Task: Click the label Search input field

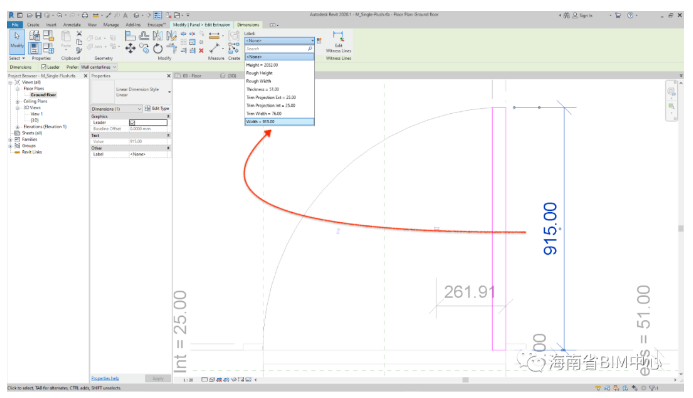Action: tap(279, 49)
